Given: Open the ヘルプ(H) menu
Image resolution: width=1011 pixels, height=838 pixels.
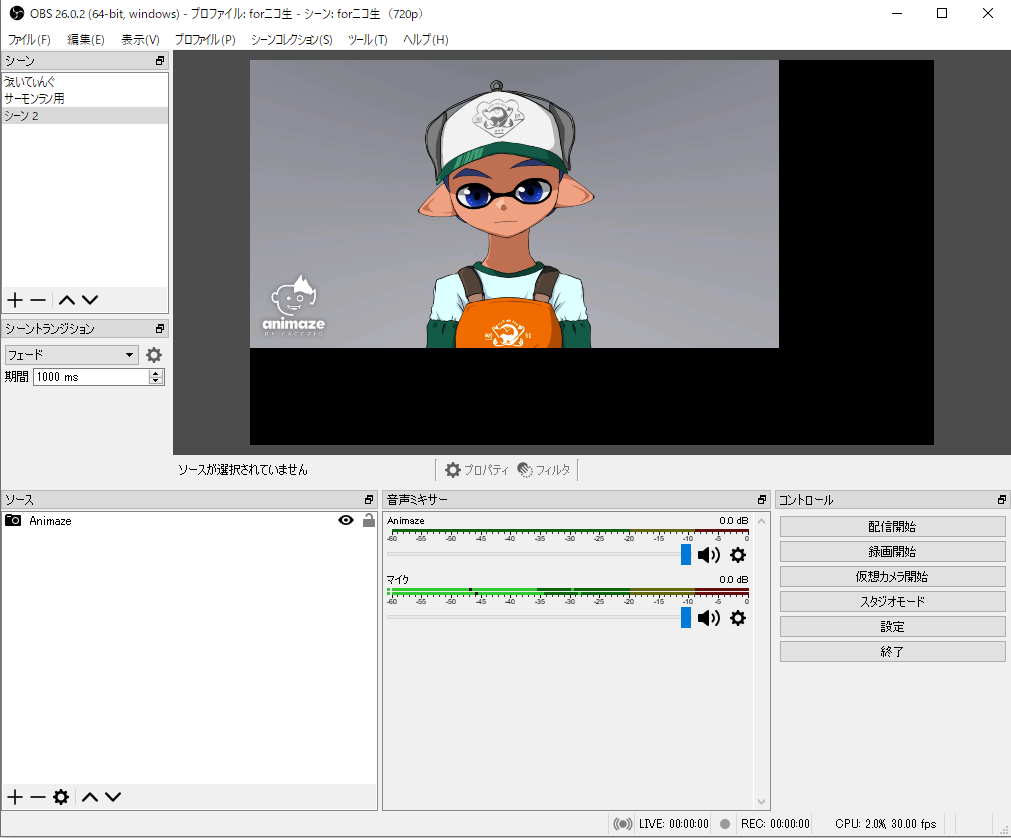Looking at the screenshot, I should [x=426, y=39].
